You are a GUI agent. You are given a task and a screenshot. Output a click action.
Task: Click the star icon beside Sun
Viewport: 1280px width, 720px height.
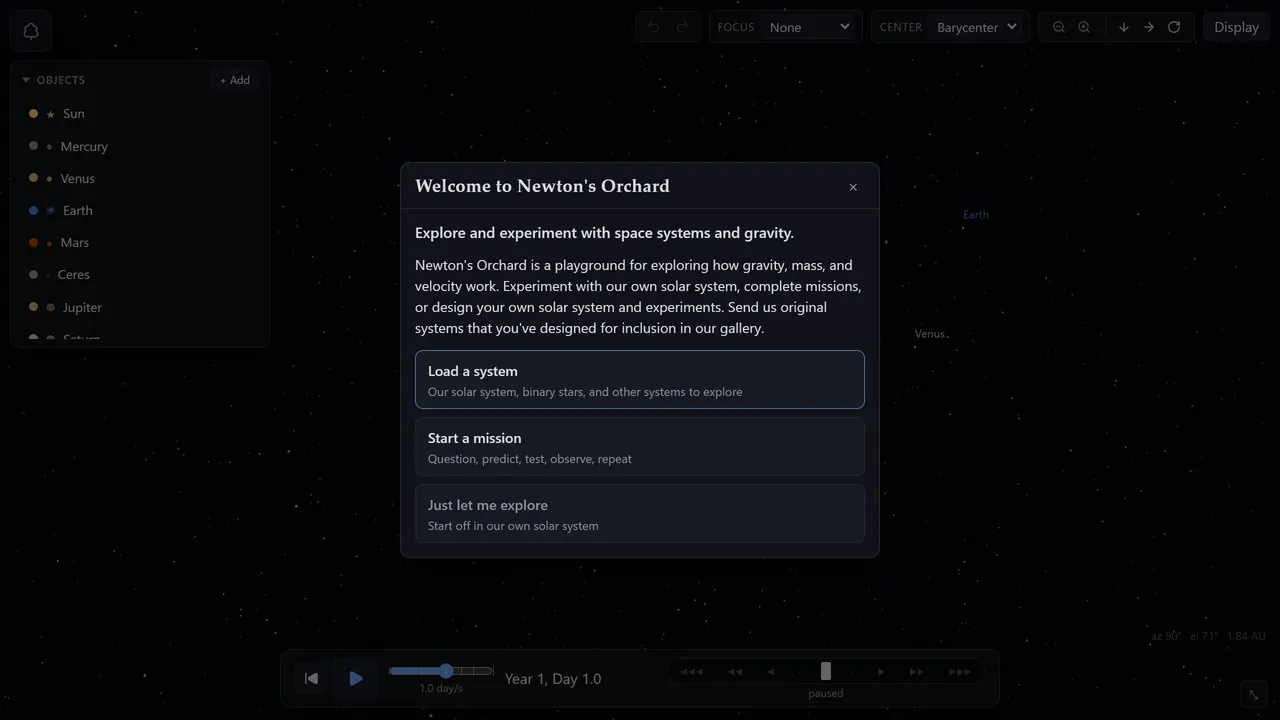click(x=51, y=115)
